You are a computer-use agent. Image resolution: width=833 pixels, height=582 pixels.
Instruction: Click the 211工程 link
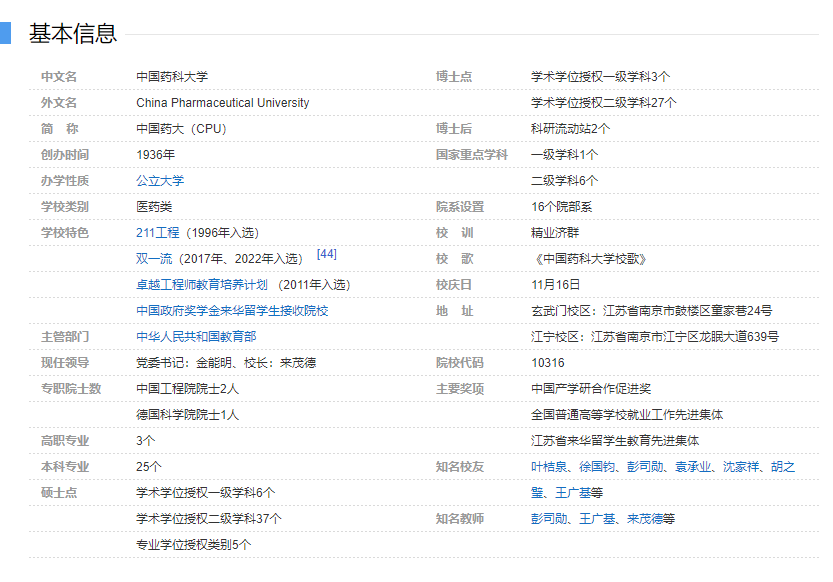(158, 233)
